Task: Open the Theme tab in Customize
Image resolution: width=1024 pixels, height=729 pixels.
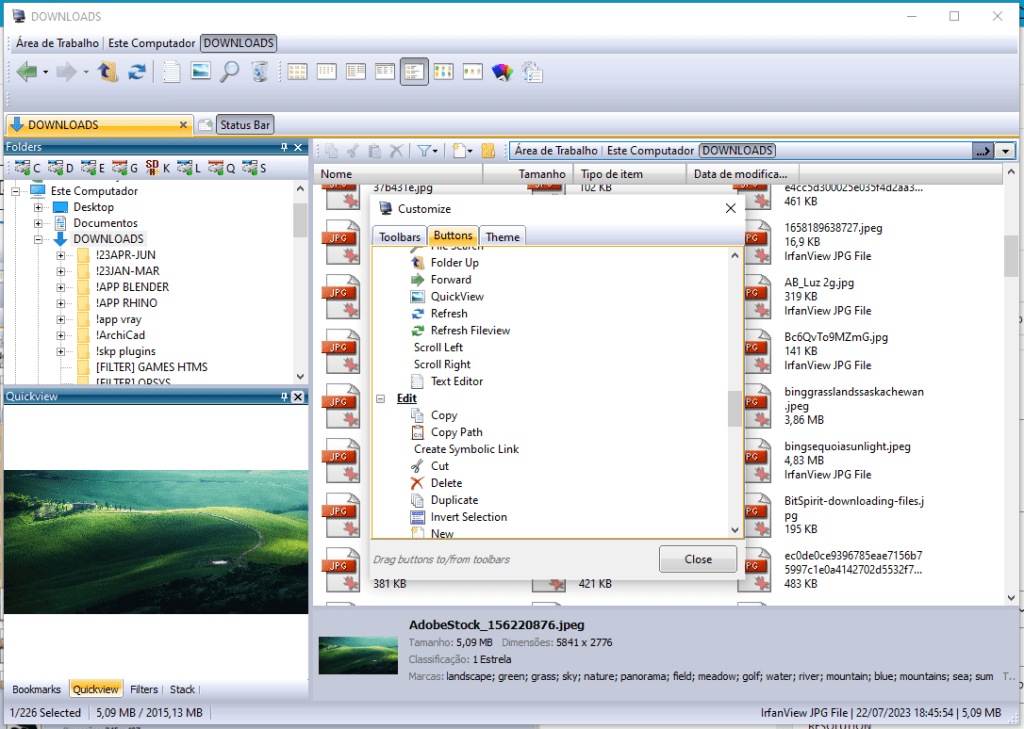Action: coord(503,237)
